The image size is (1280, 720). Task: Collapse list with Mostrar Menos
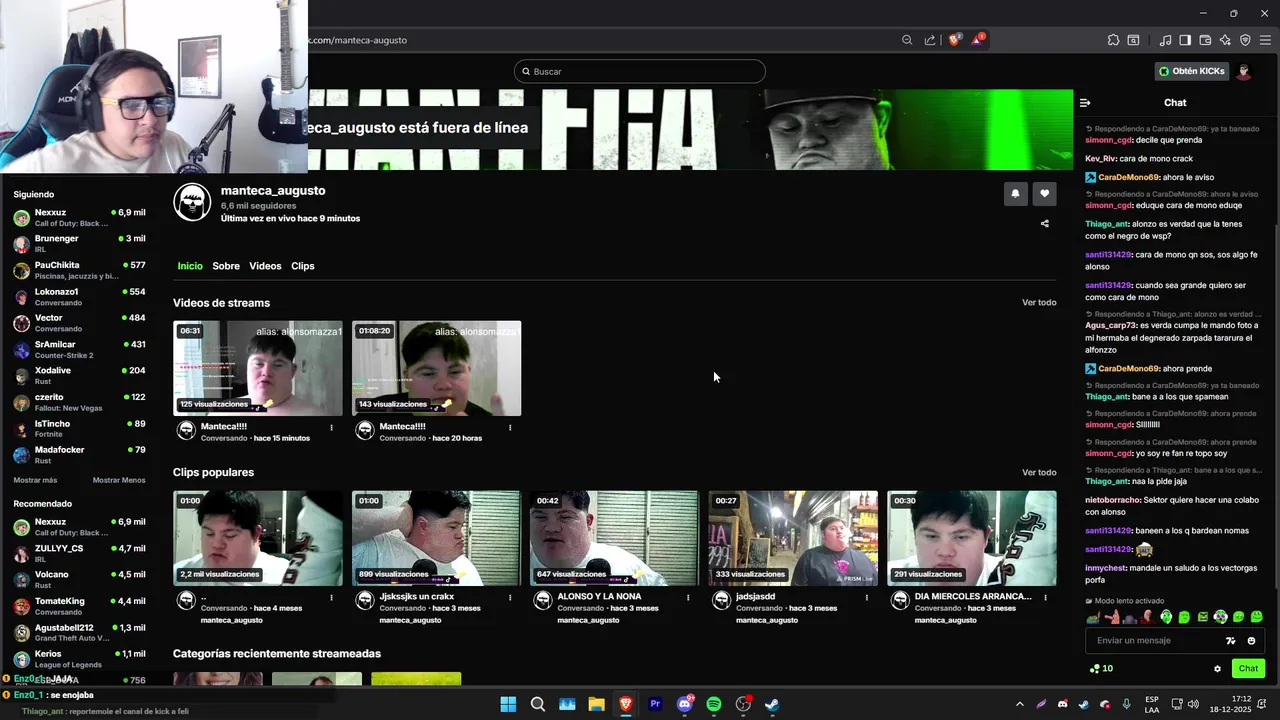(x=119, y=480)
